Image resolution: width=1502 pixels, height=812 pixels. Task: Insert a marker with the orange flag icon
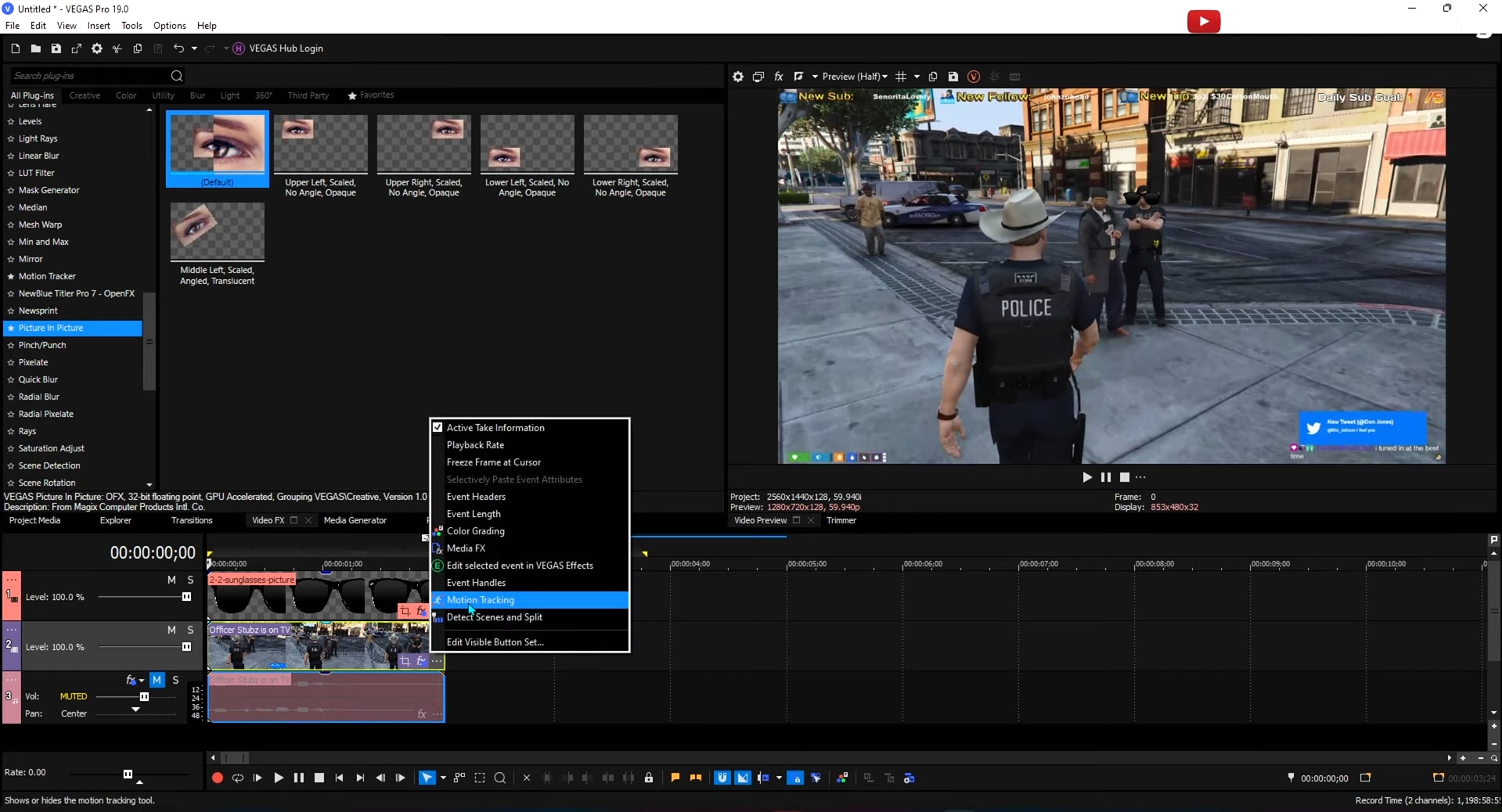pos(675,778)
